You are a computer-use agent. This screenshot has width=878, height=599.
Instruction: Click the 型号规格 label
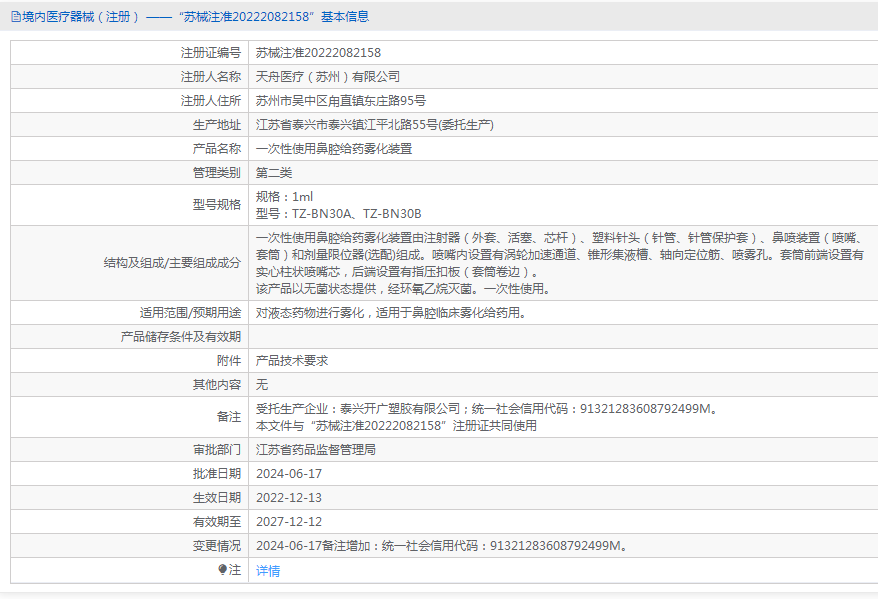pos(217,205)
